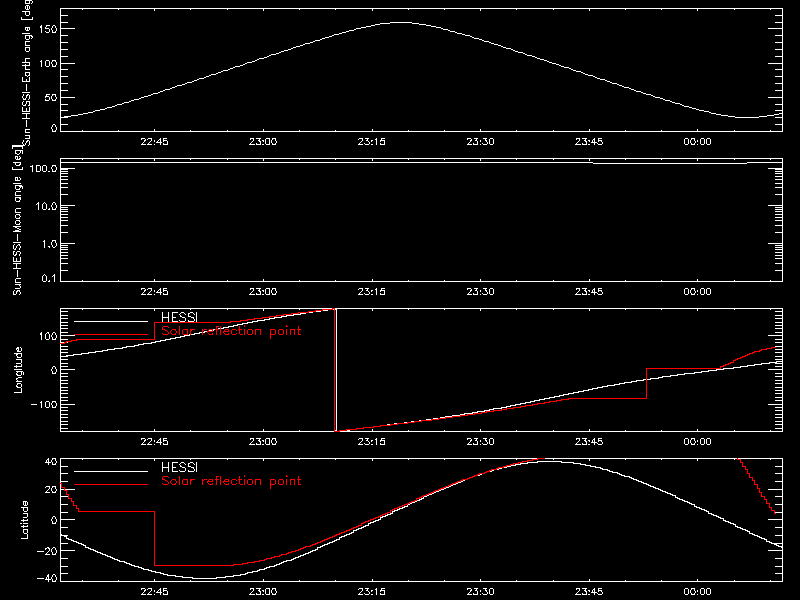800x600 pixels.
Task: Click 22:45 under the Latitude plot
Action: coord(155,592)
